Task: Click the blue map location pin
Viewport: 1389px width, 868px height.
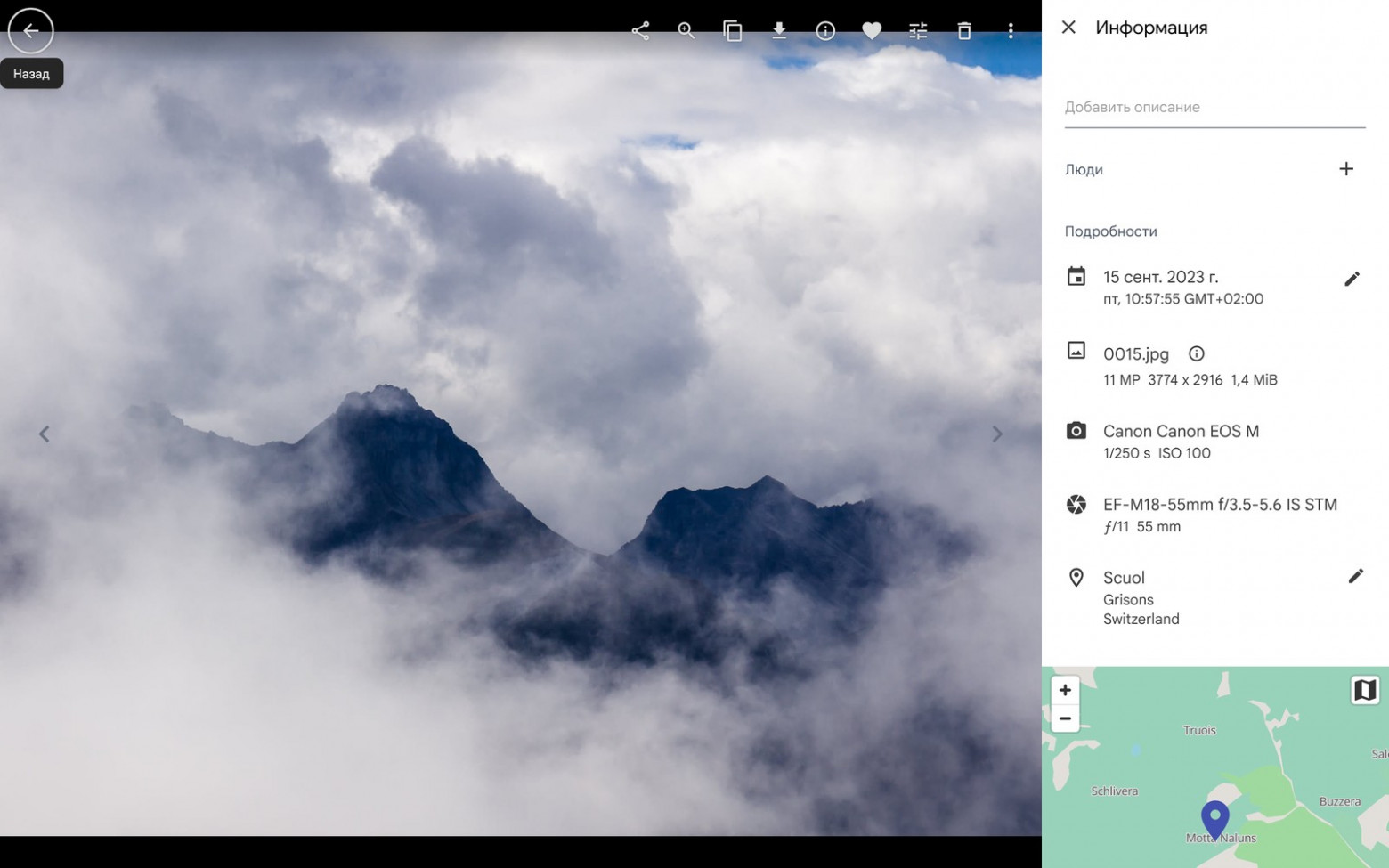Action: [x=1215, y=819]
